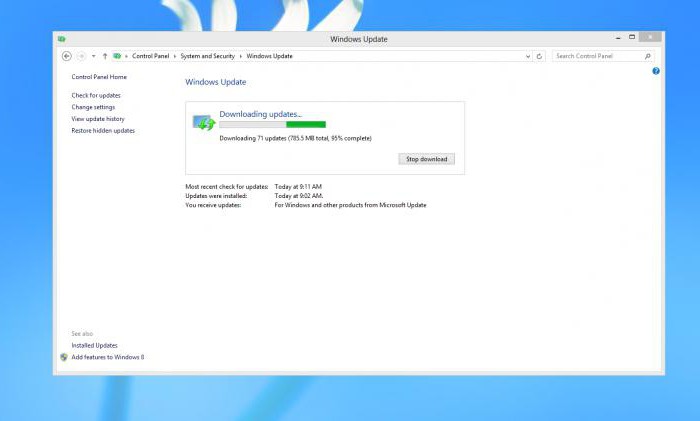Select System and Security breadcrumb
This screenshot has height=421, width=700.
pyautogui.click(x=207, y=56)
